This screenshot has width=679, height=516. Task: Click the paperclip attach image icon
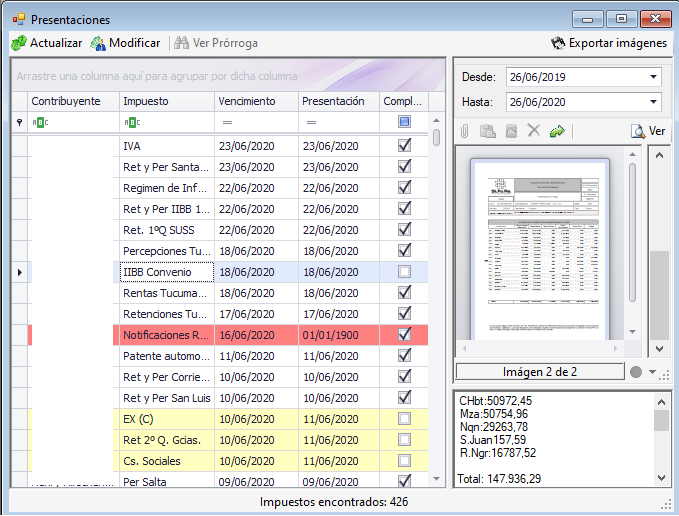tap(465, 131)
